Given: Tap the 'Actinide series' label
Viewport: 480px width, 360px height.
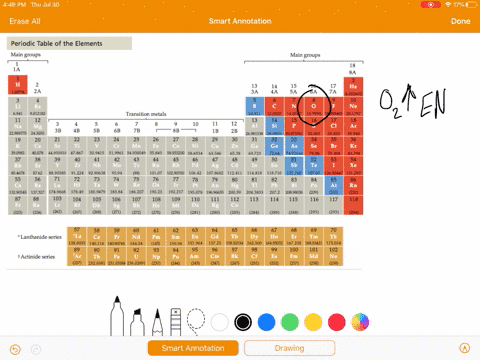Looking at the screenshot, I should pos(36,257).
